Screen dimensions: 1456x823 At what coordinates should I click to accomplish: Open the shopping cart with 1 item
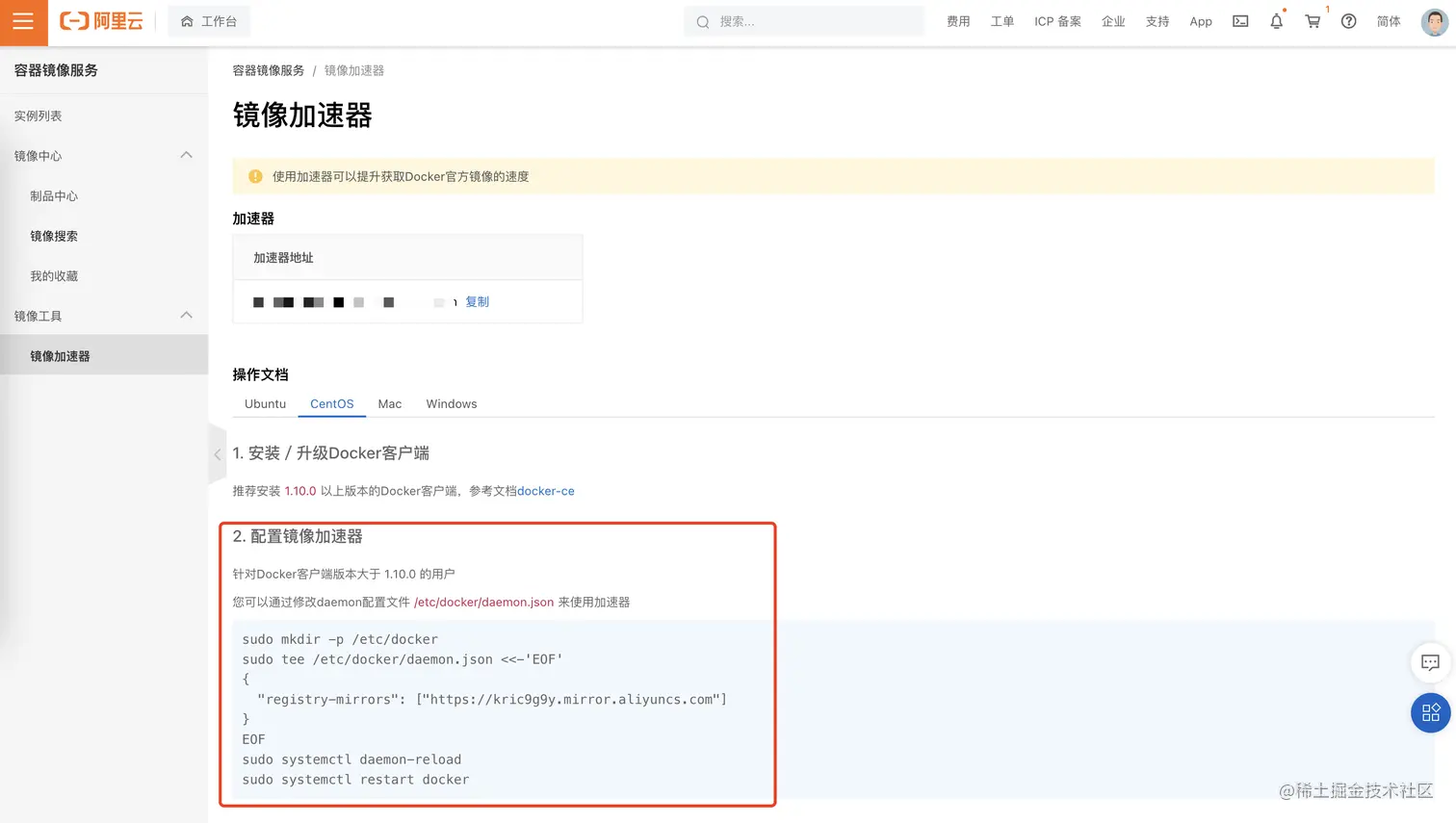pyautogui.click(x=1312, y=21)
